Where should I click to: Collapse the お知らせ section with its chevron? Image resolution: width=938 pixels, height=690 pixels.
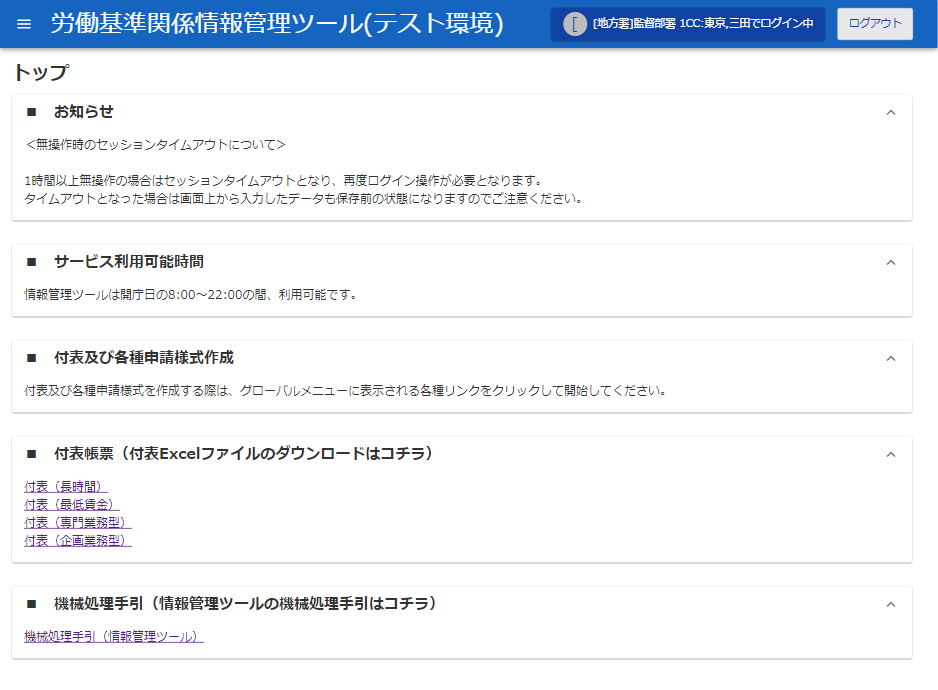click(x=891, y=112)
